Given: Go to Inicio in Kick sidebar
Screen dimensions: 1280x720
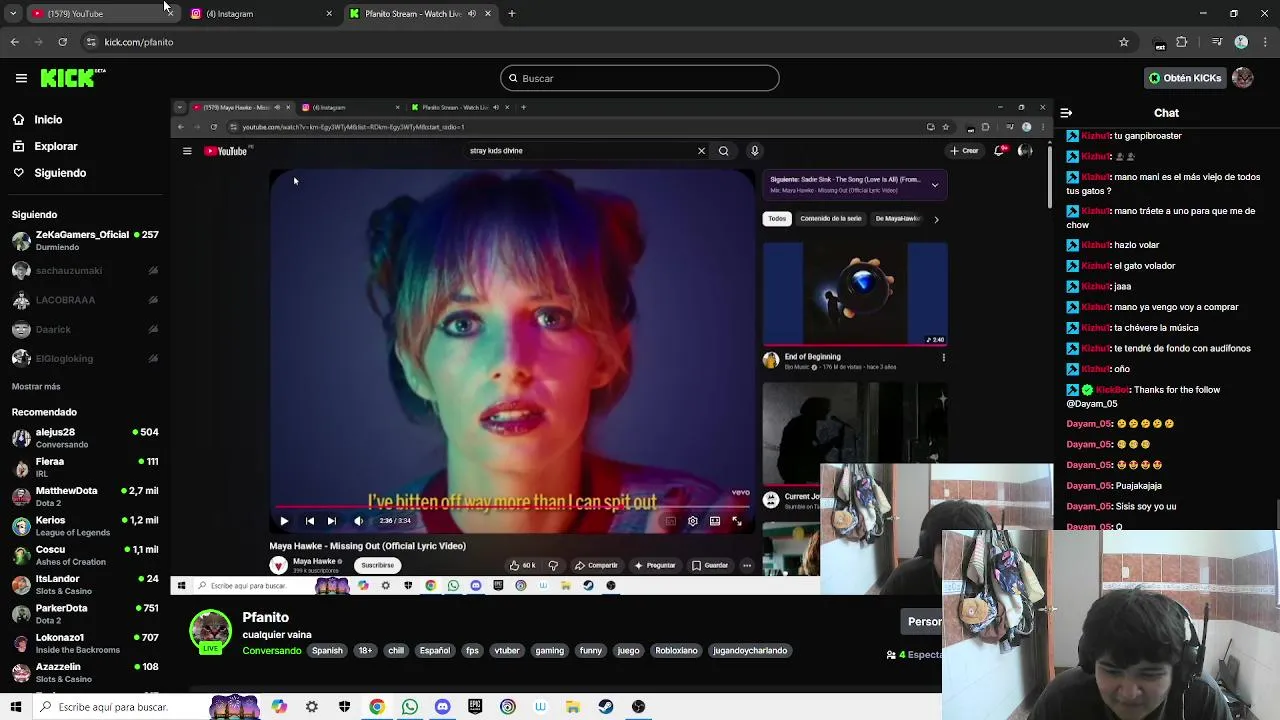Looking at the screenshot, I should pyautogui.click(x=48, y=120).
